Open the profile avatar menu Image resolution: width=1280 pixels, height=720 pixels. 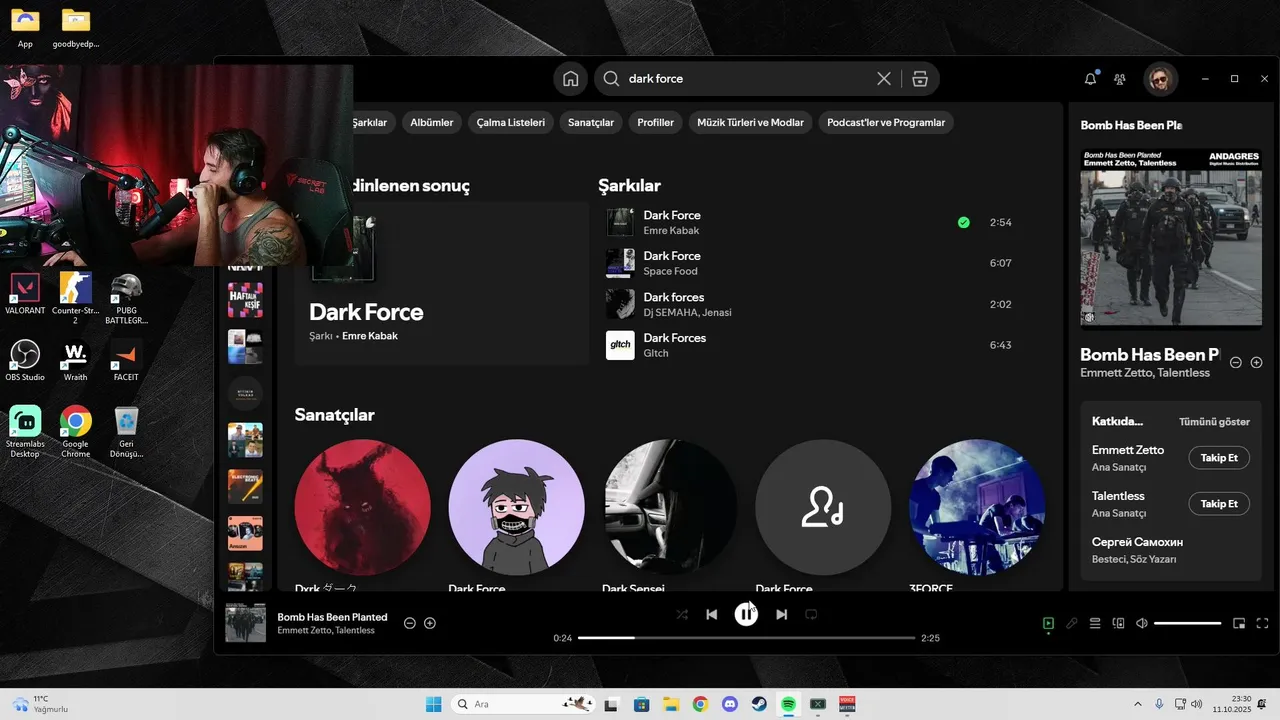(1161, 79)
